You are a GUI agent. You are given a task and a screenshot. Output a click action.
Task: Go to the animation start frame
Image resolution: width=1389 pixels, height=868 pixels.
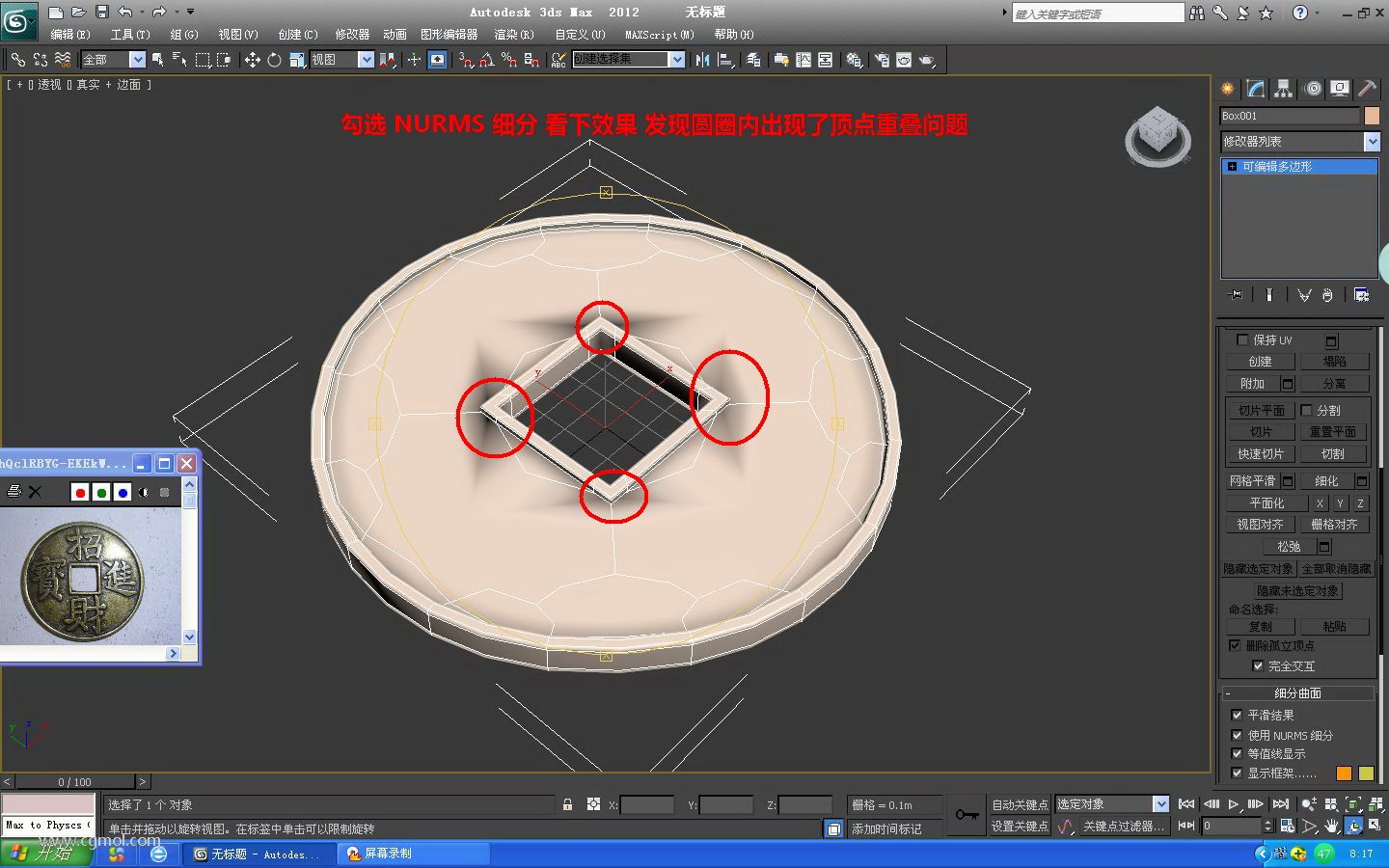click(x=1186, y=804)
